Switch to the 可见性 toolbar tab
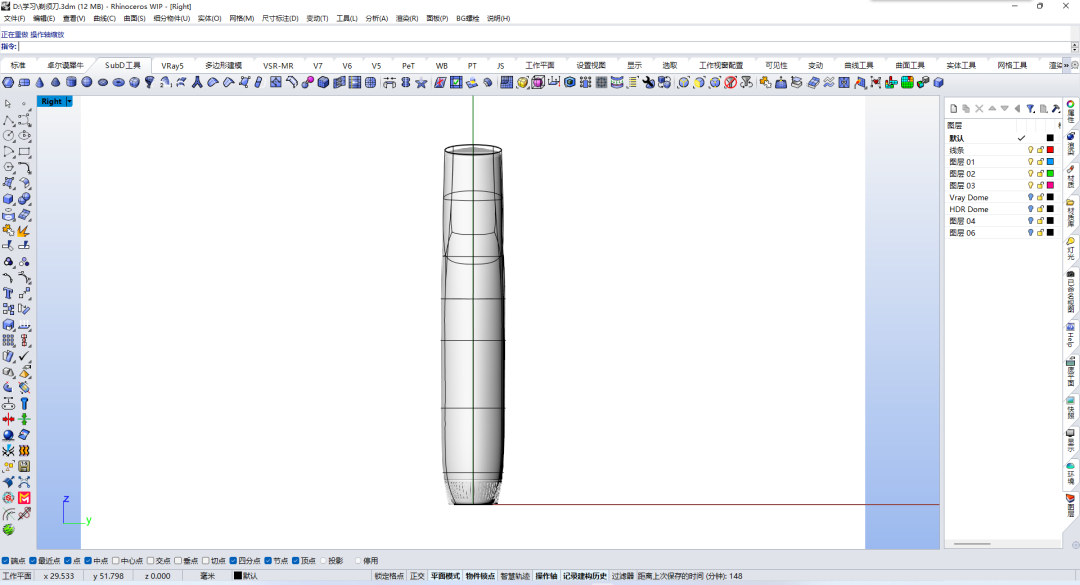The image size is (1080, 585). tap(776, 65)
